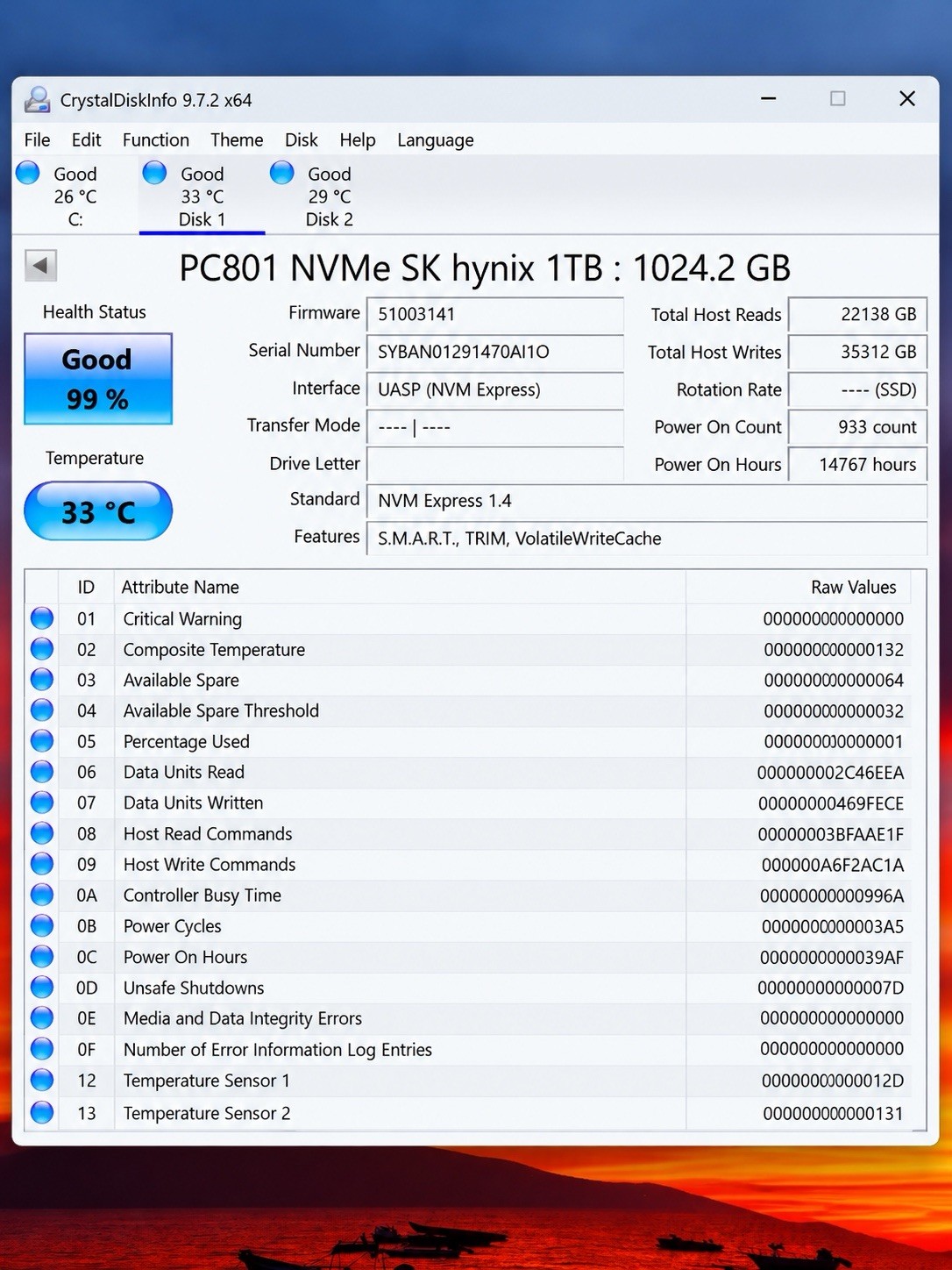Click the previous disk arrow button
This screenshot has height=1270, width=952.
click(40, 265)
